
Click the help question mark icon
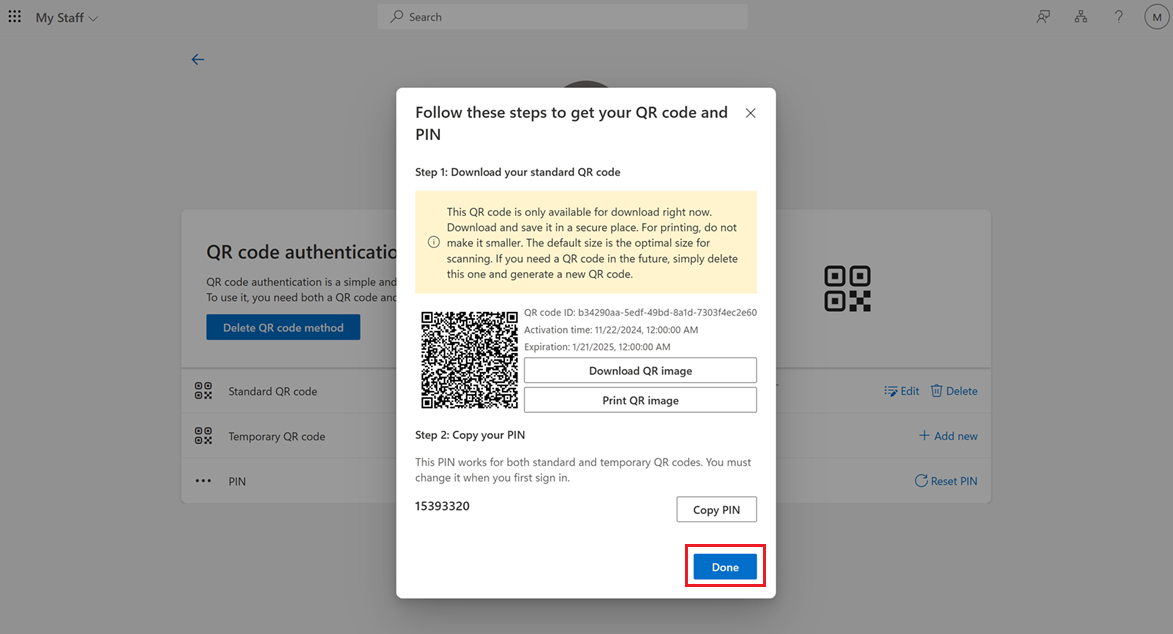[x=1118, y=16]
